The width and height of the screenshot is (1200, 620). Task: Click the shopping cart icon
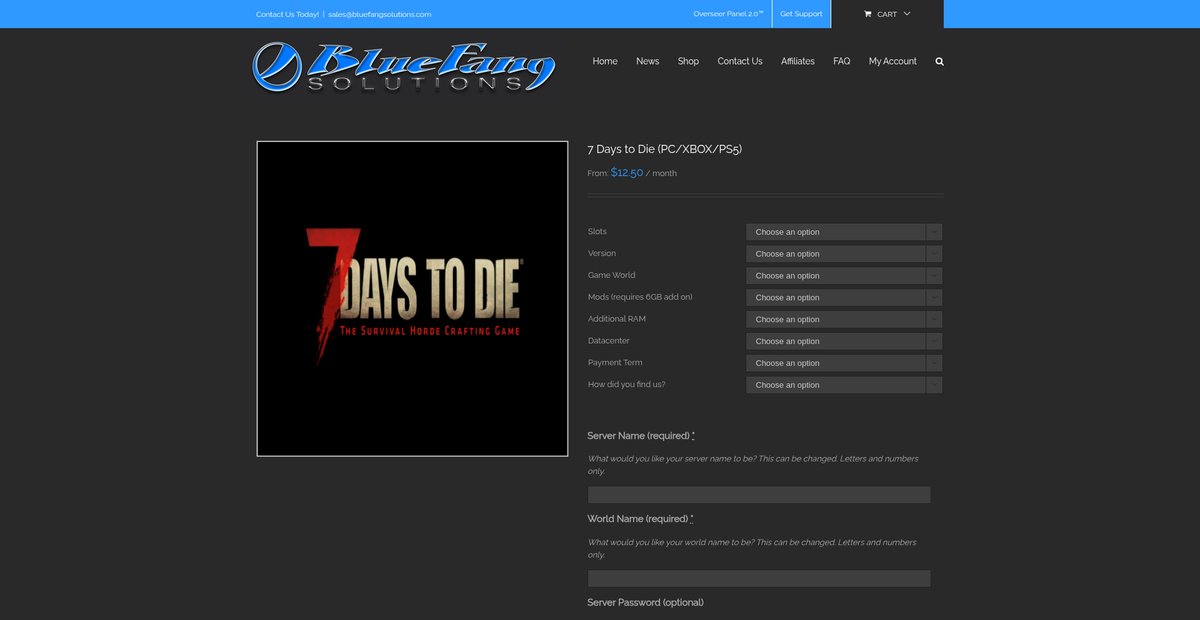pos(868,14)
